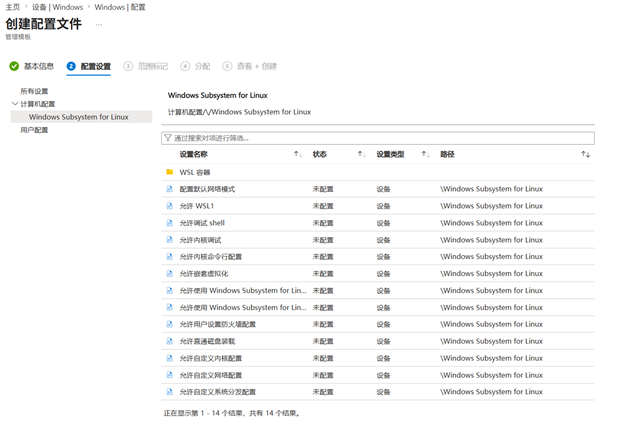
Task: Focus the 通过搜索对项进行筛选 filter box
Action: pyautogui.click(x=378, y=138)
